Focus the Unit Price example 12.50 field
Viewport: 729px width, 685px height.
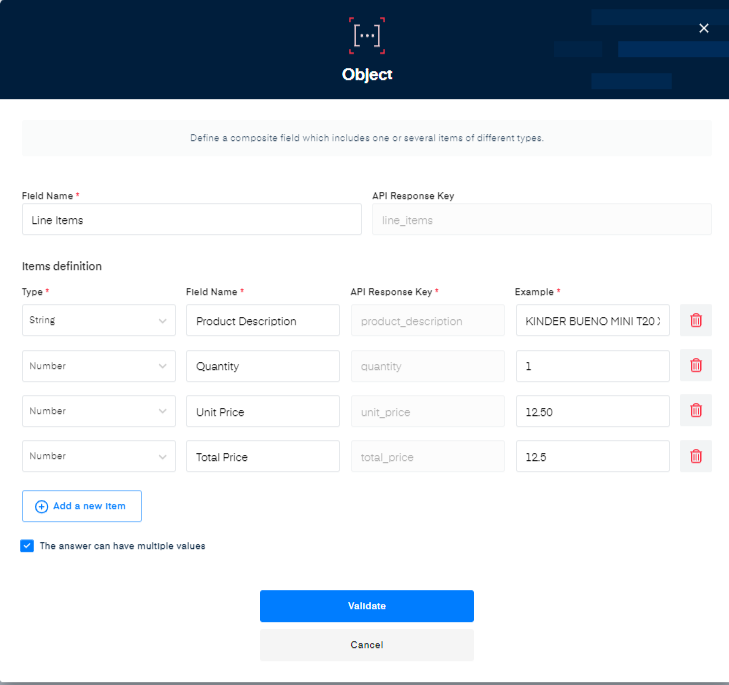(x=592, y=411)
